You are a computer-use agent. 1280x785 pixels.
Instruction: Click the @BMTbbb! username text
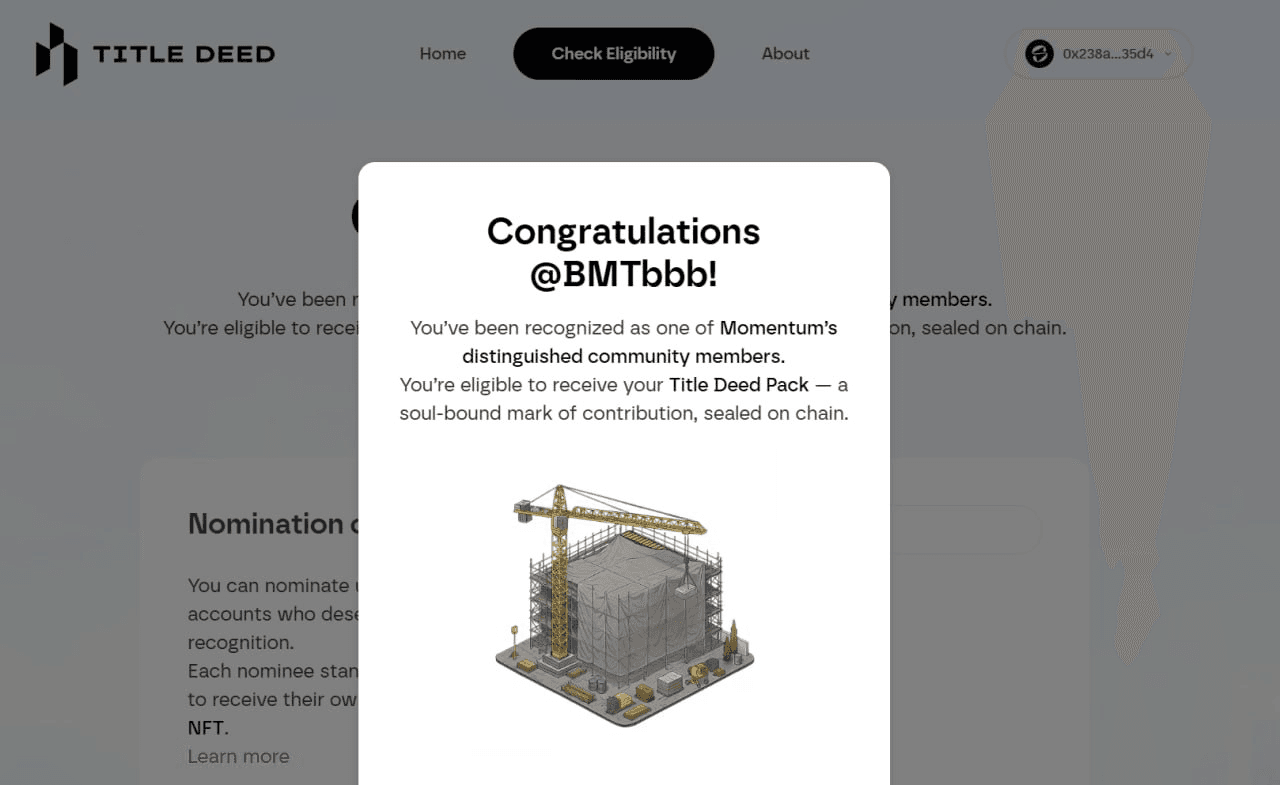[623, 275]
